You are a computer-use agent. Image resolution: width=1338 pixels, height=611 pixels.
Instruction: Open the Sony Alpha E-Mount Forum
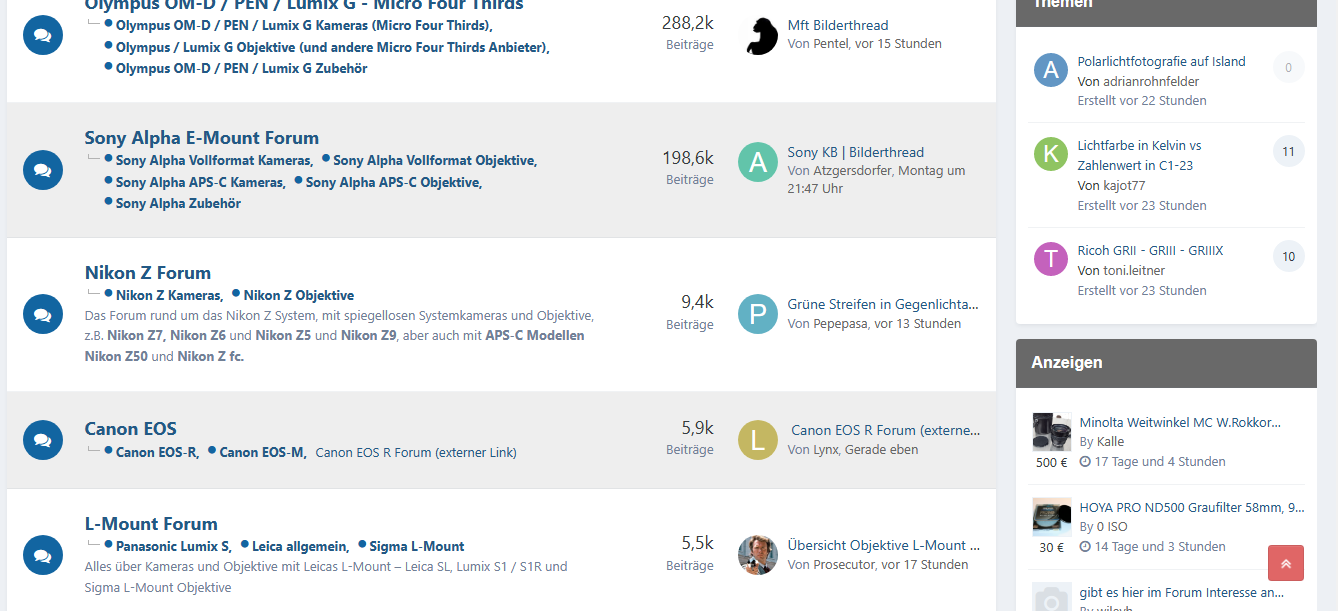[x=201, y=138]
